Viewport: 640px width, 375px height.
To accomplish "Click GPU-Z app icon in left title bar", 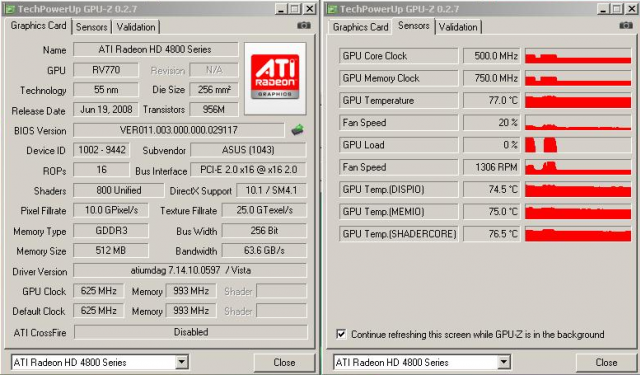I will (10, 9).
